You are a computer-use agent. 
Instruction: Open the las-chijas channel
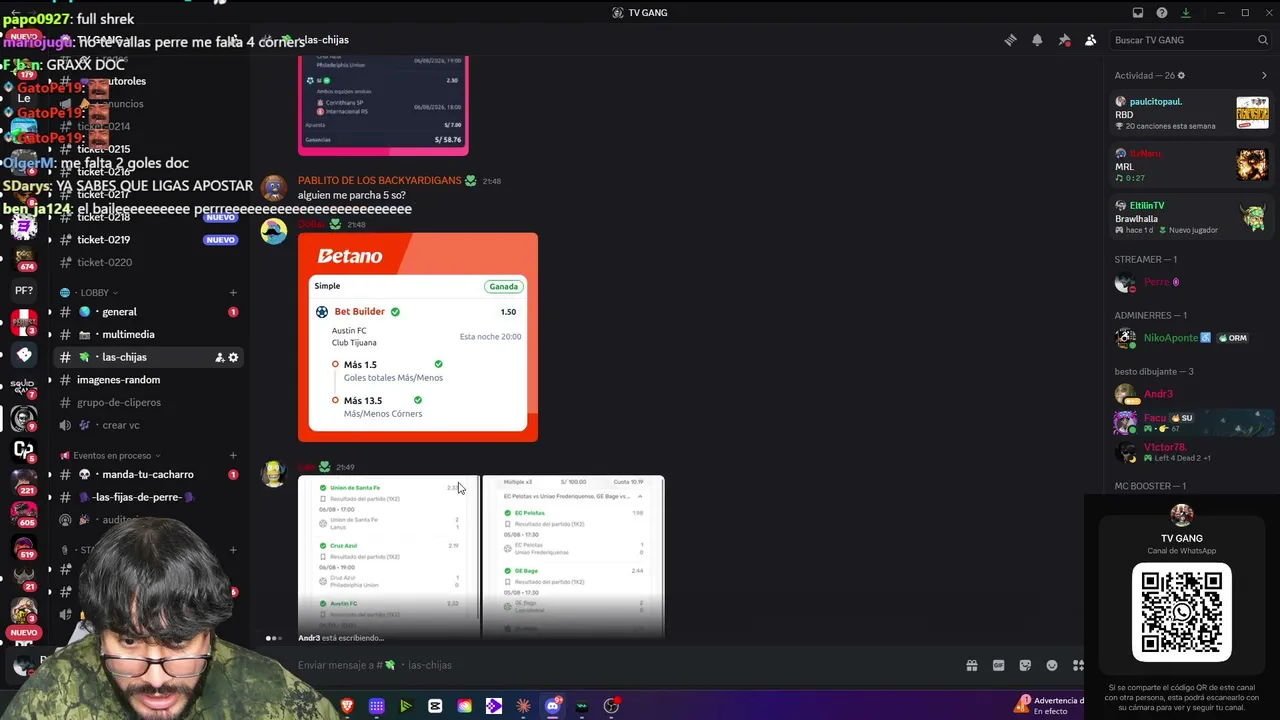[x=148, y=357]
